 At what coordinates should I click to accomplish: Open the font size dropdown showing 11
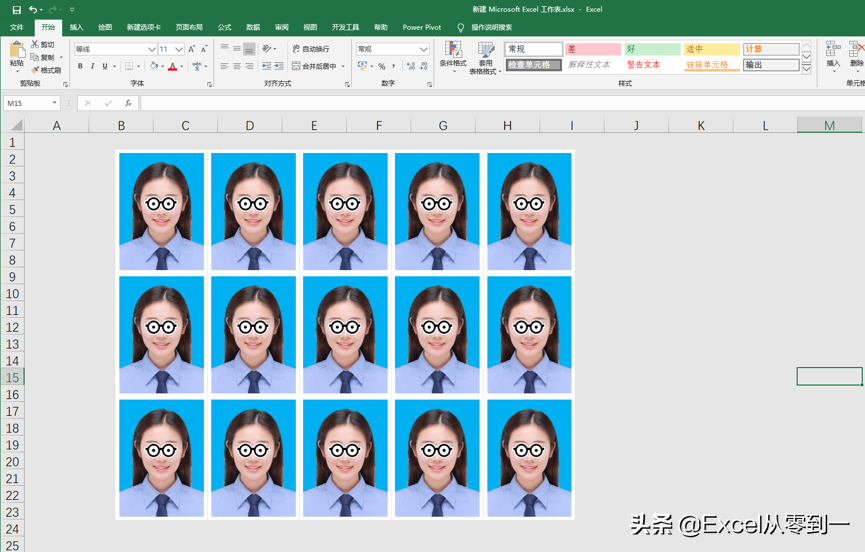point(179,49)
